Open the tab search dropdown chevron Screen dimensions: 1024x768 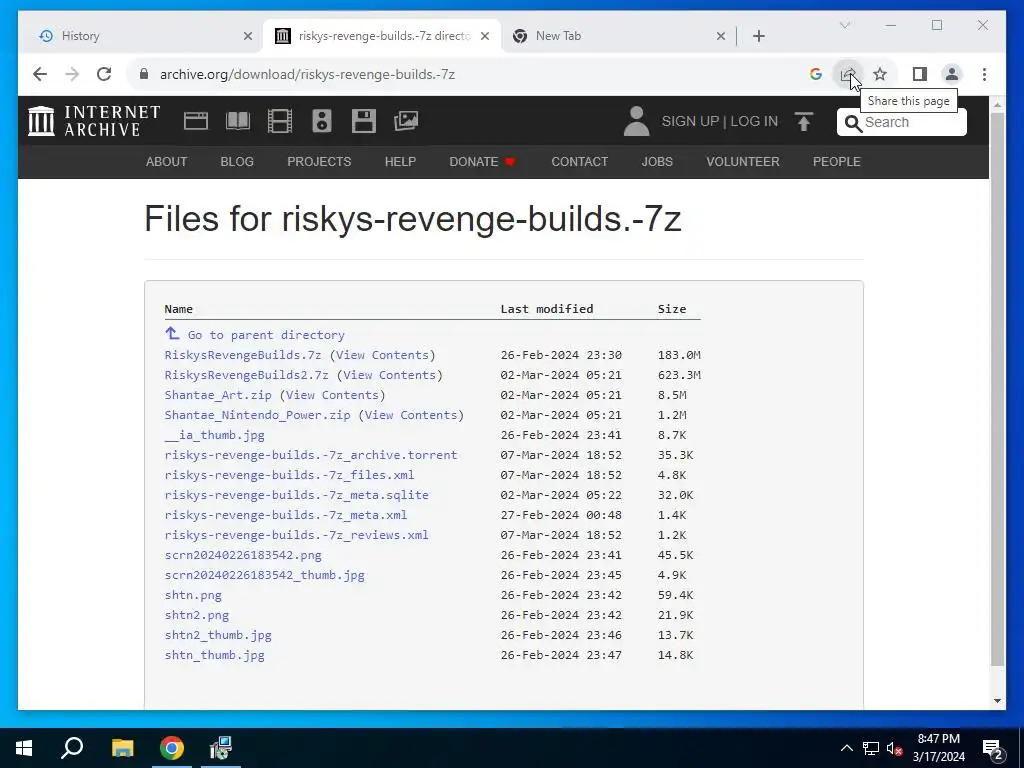pos(844,25)
